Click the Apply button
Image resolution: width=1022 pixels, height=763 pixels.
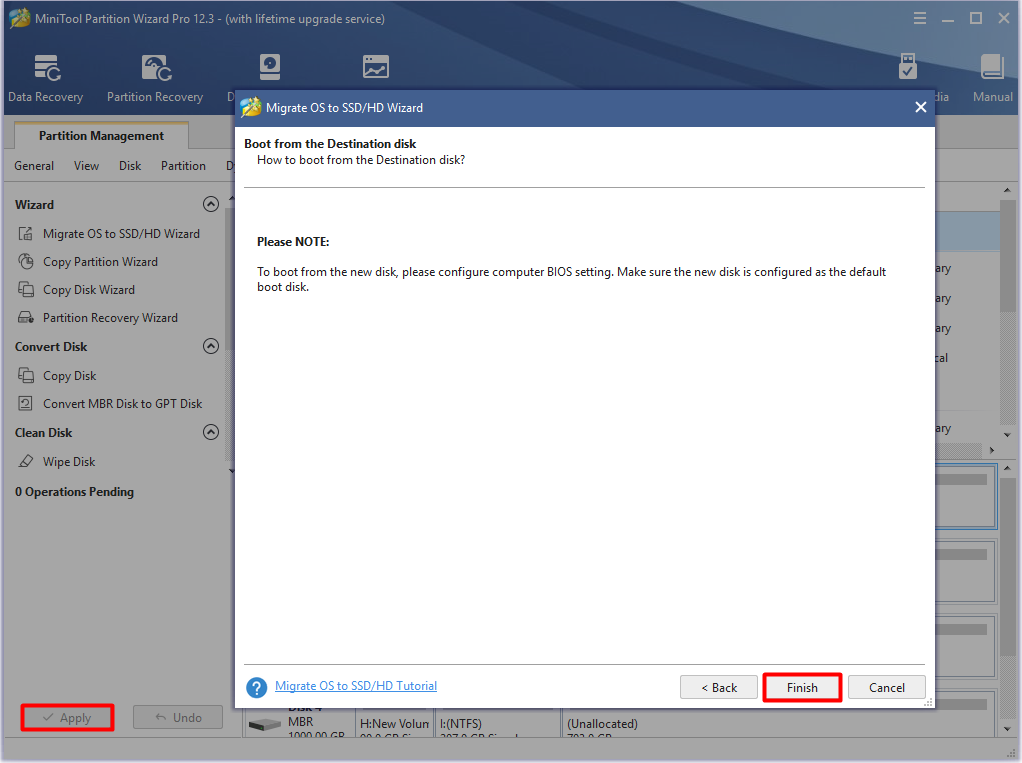click(x=67, y=717)
